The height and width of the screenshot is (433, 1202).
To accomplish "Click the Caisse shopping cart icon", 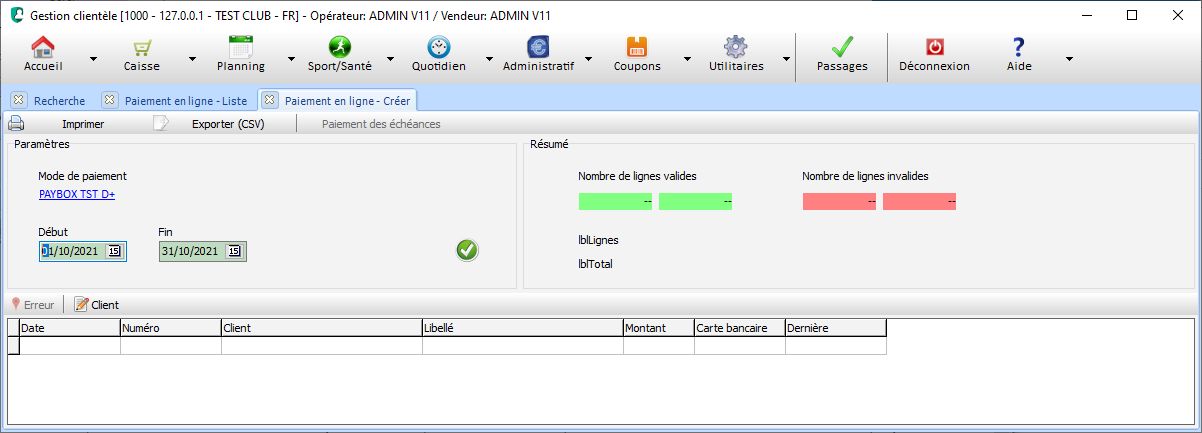I will click(141, 48).
